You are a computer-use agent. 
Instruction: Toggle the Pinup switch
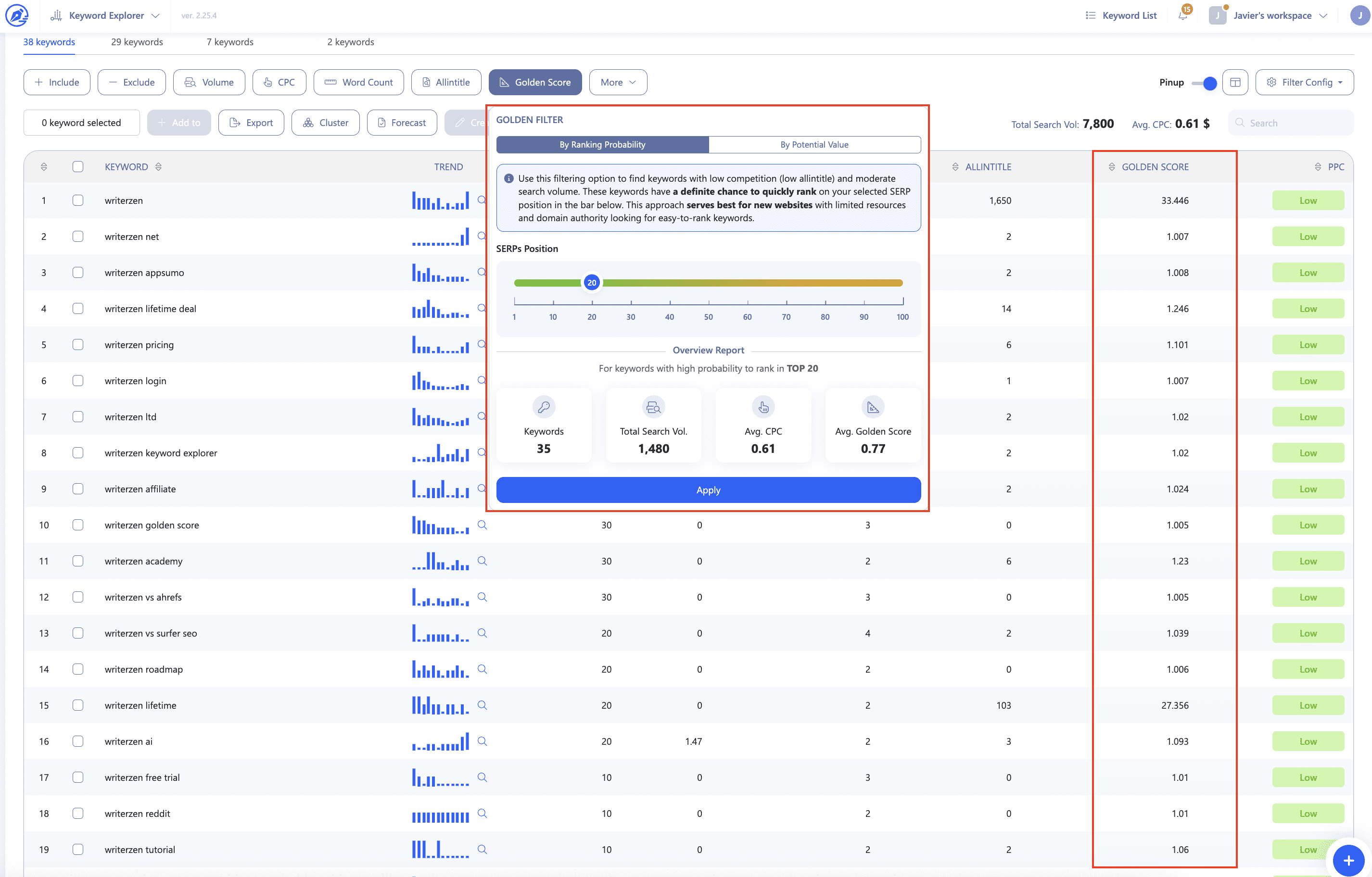coord(1204,83)
